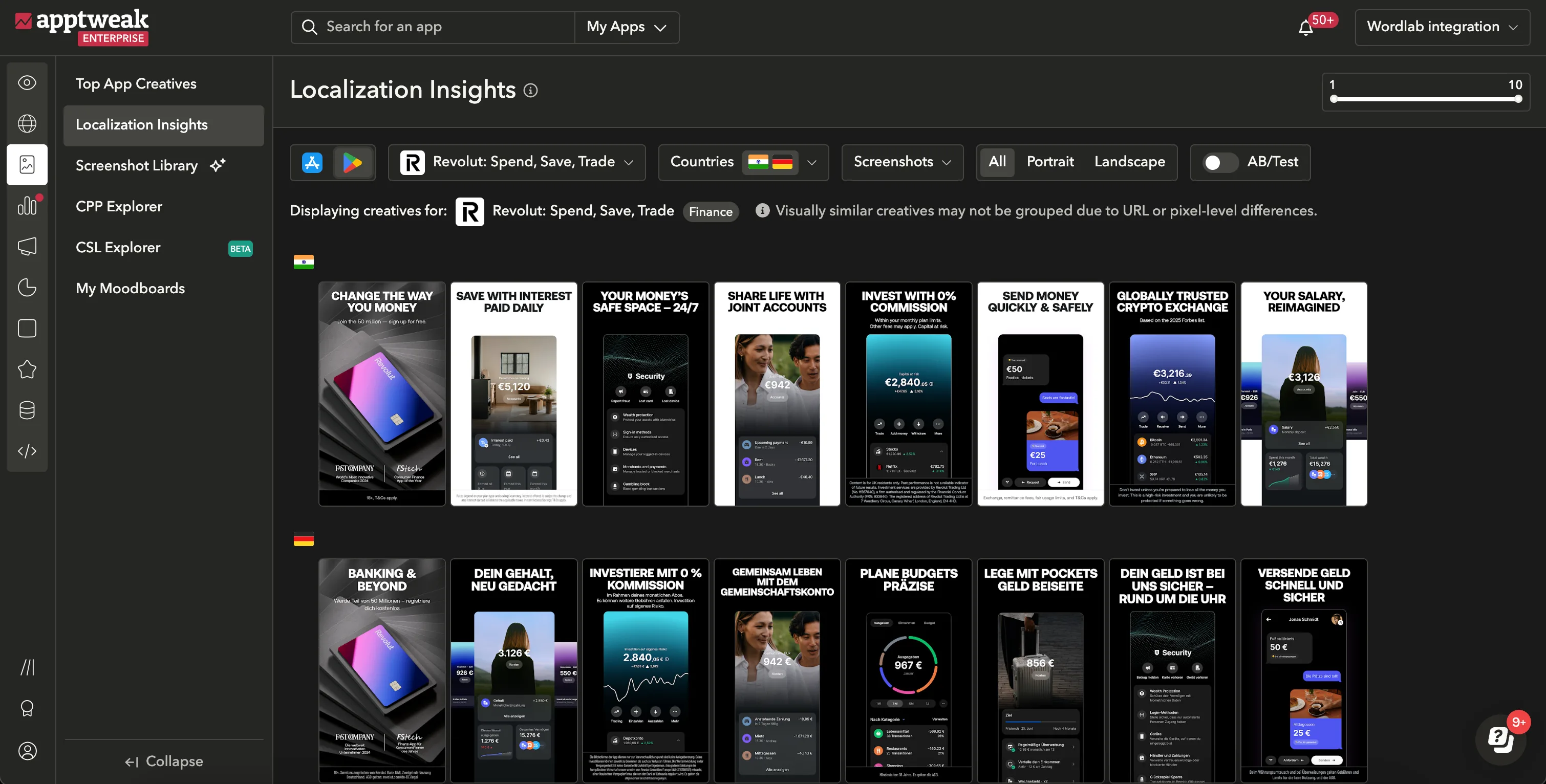The width and height of the screenshot is (1546, 784).
Task: Click the eye overview sidebar icon
Action: point(27,83)
